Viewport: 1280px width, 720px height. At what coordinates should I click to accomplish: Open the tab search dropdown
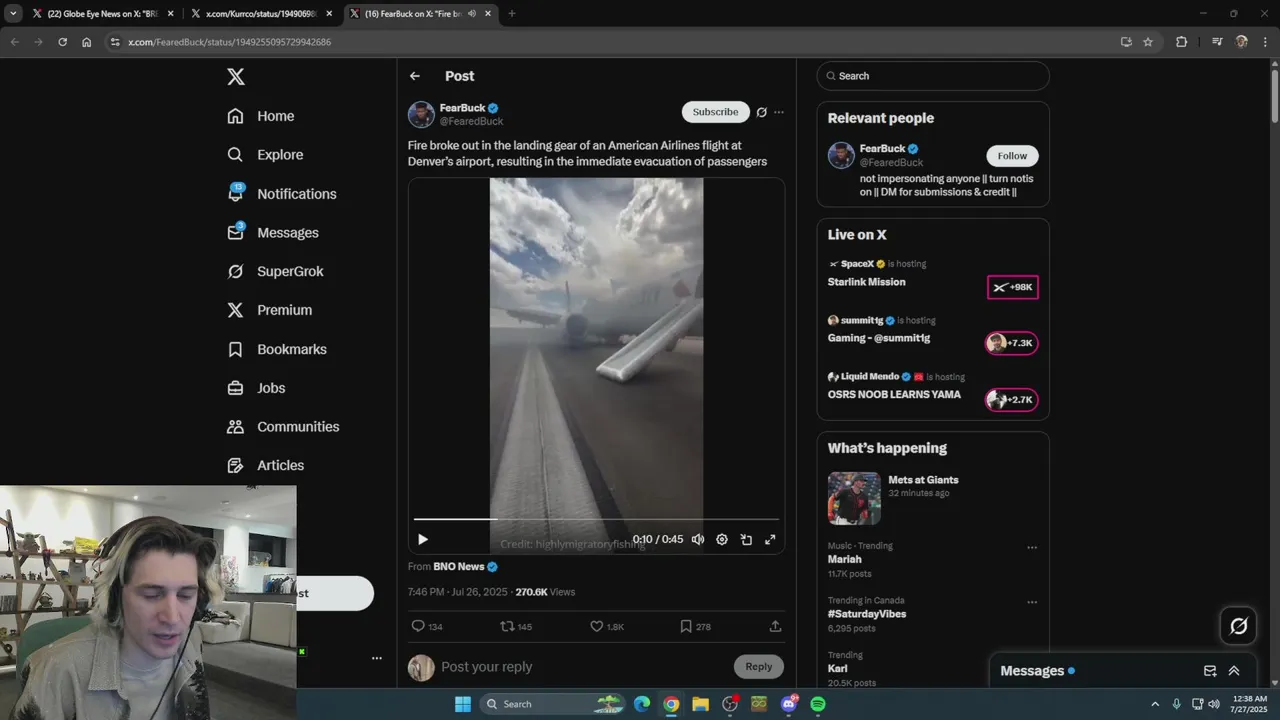(x=13, y=14)
